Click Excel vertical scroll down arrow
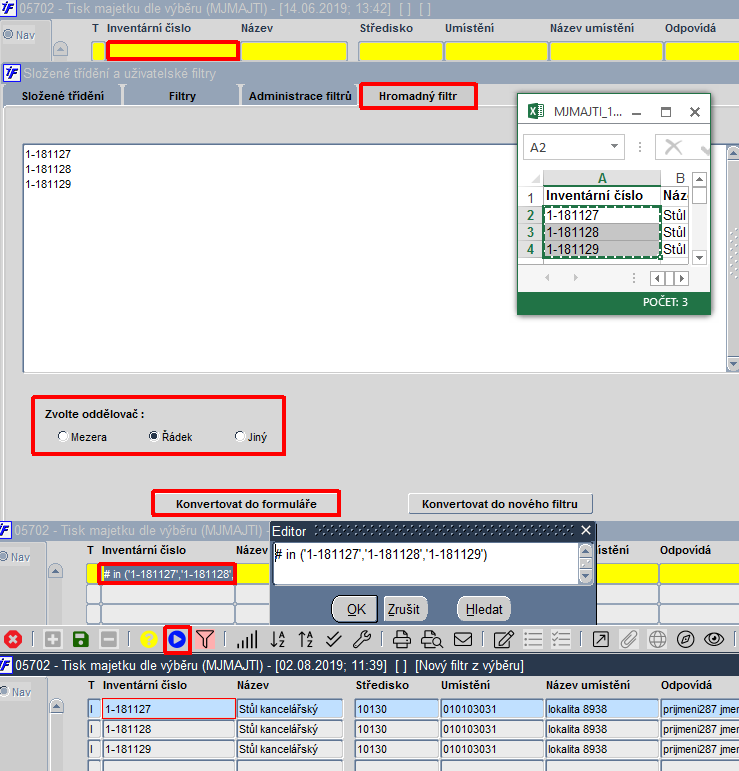This screenshot has height=771, width=739. pos(699,257)
